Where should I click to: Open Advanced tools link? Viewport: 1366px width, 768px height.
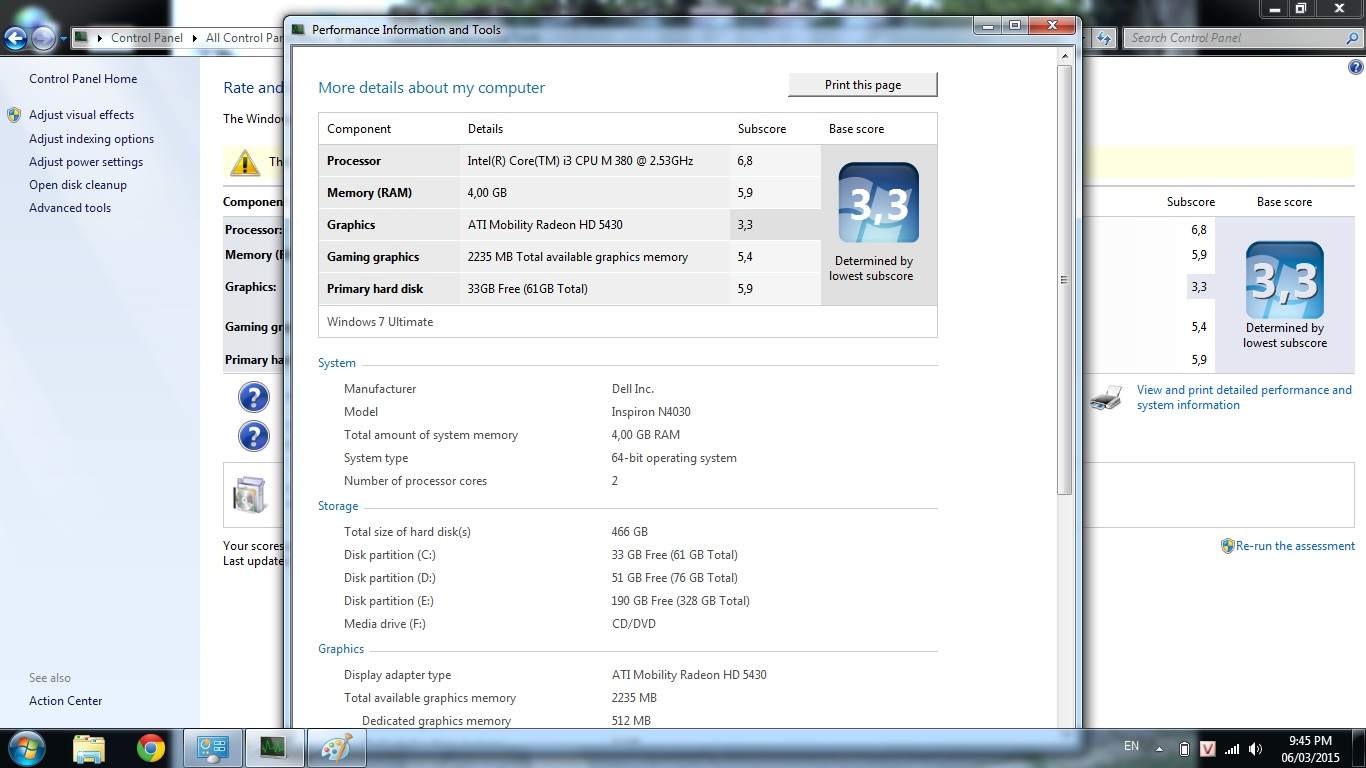pyautogui.click(x=70, y=208)
